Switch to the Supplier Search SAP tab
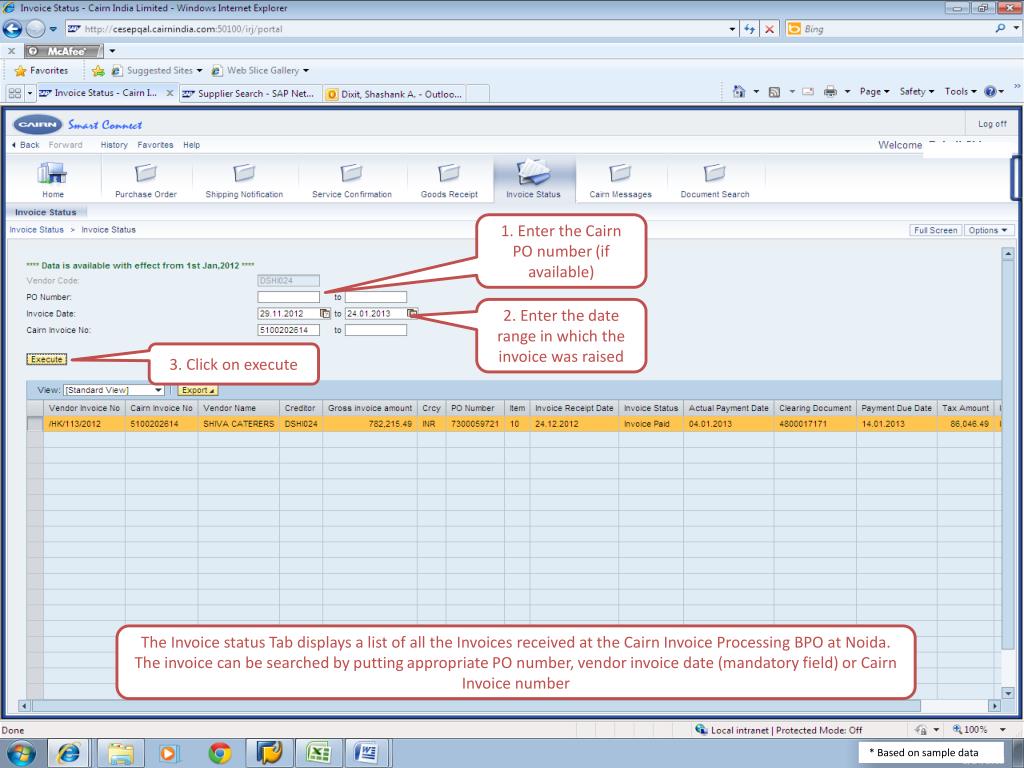The height and width of the screenshot is (768, 1024). tap(249, 93)
